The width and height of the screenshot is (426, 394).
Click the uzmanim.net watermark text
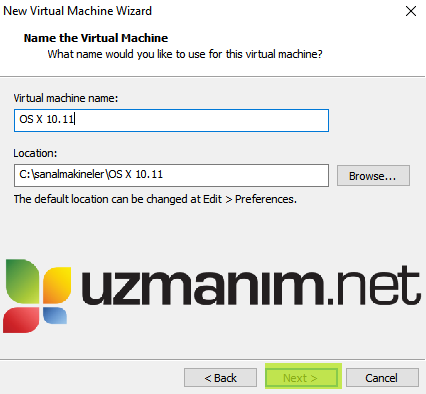pos(251,285)
